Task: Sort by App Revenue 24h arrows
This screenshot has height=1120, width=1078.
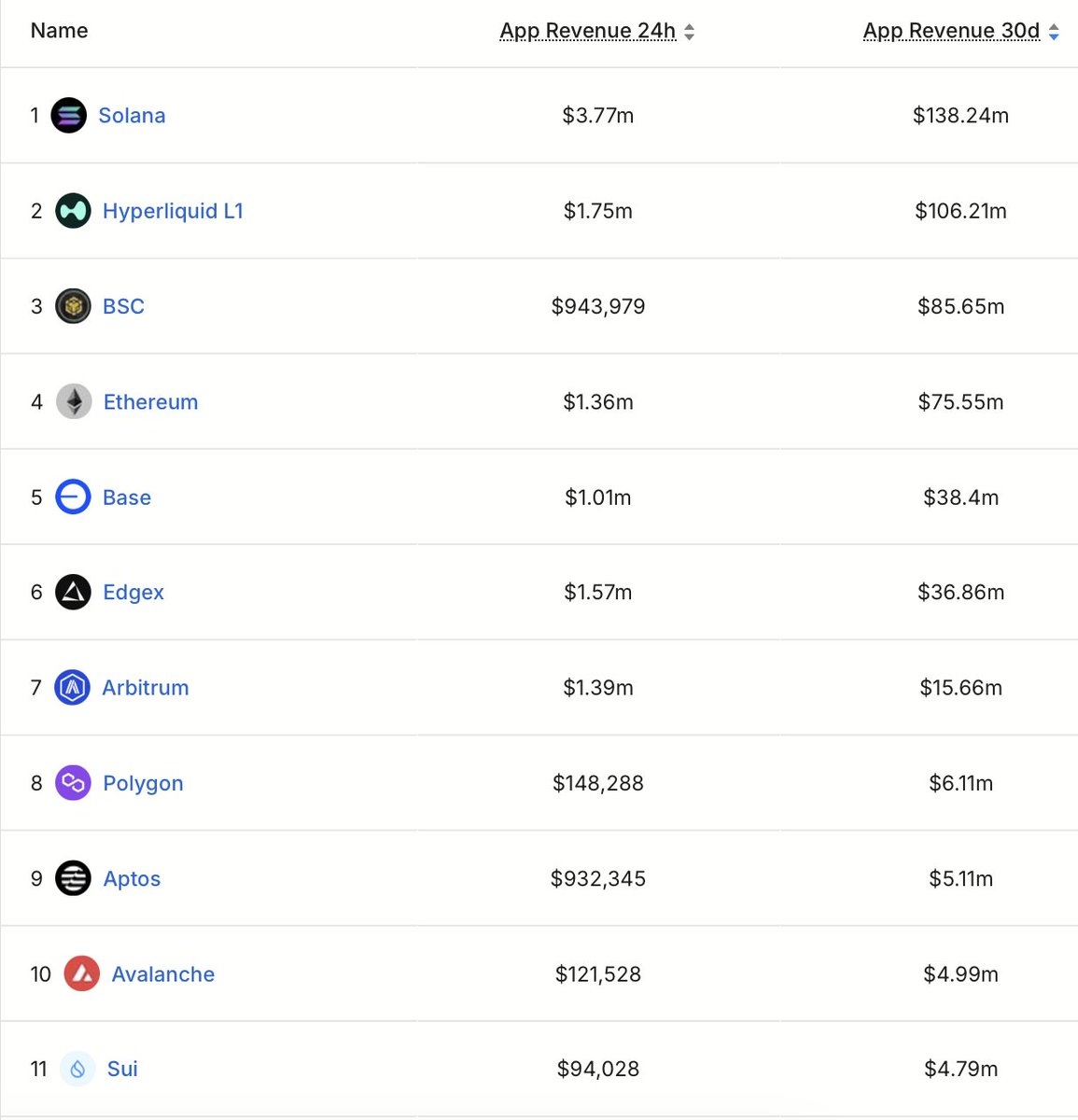Action: point(690,33)
